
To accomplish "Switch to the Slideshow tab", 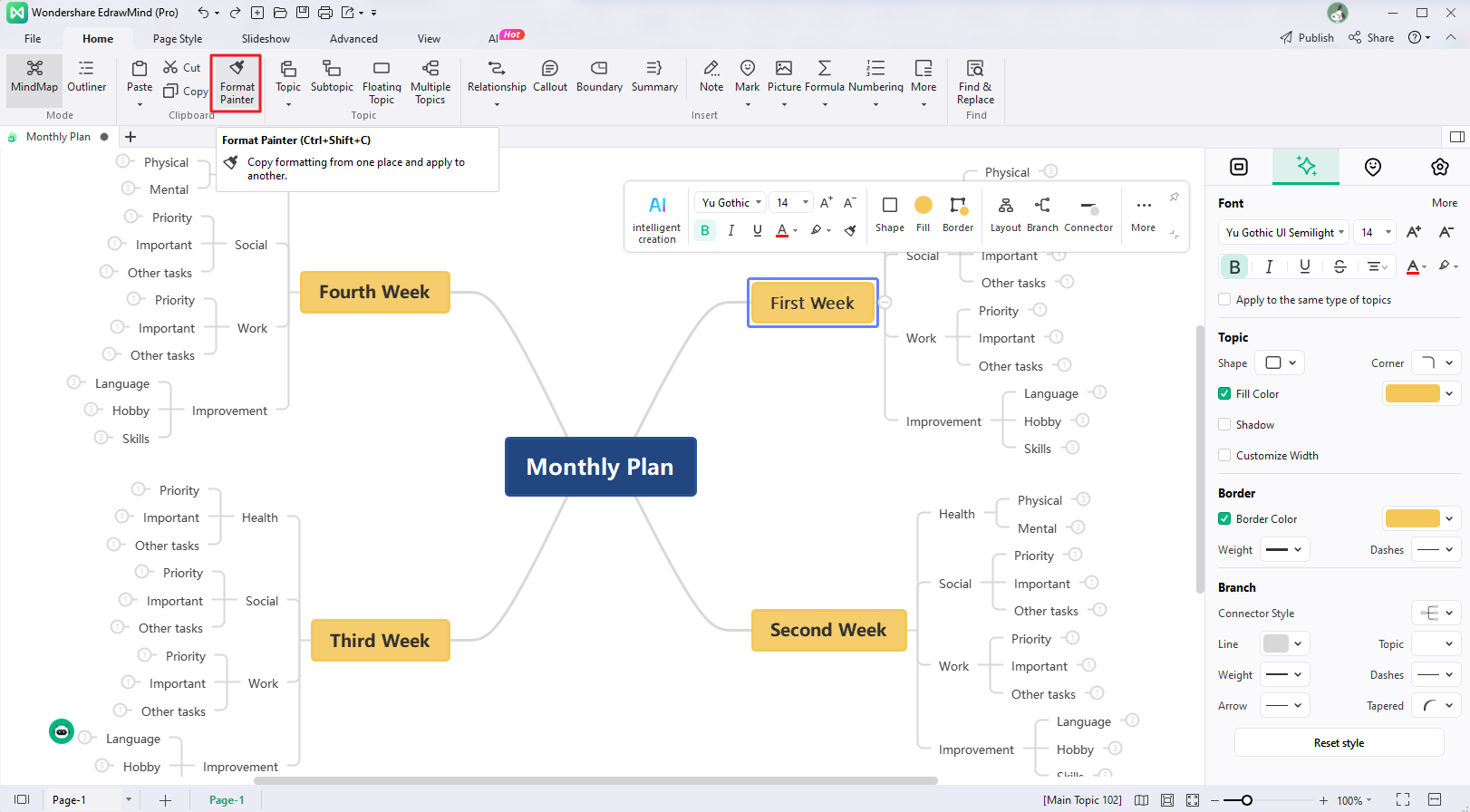I will 266,39.
